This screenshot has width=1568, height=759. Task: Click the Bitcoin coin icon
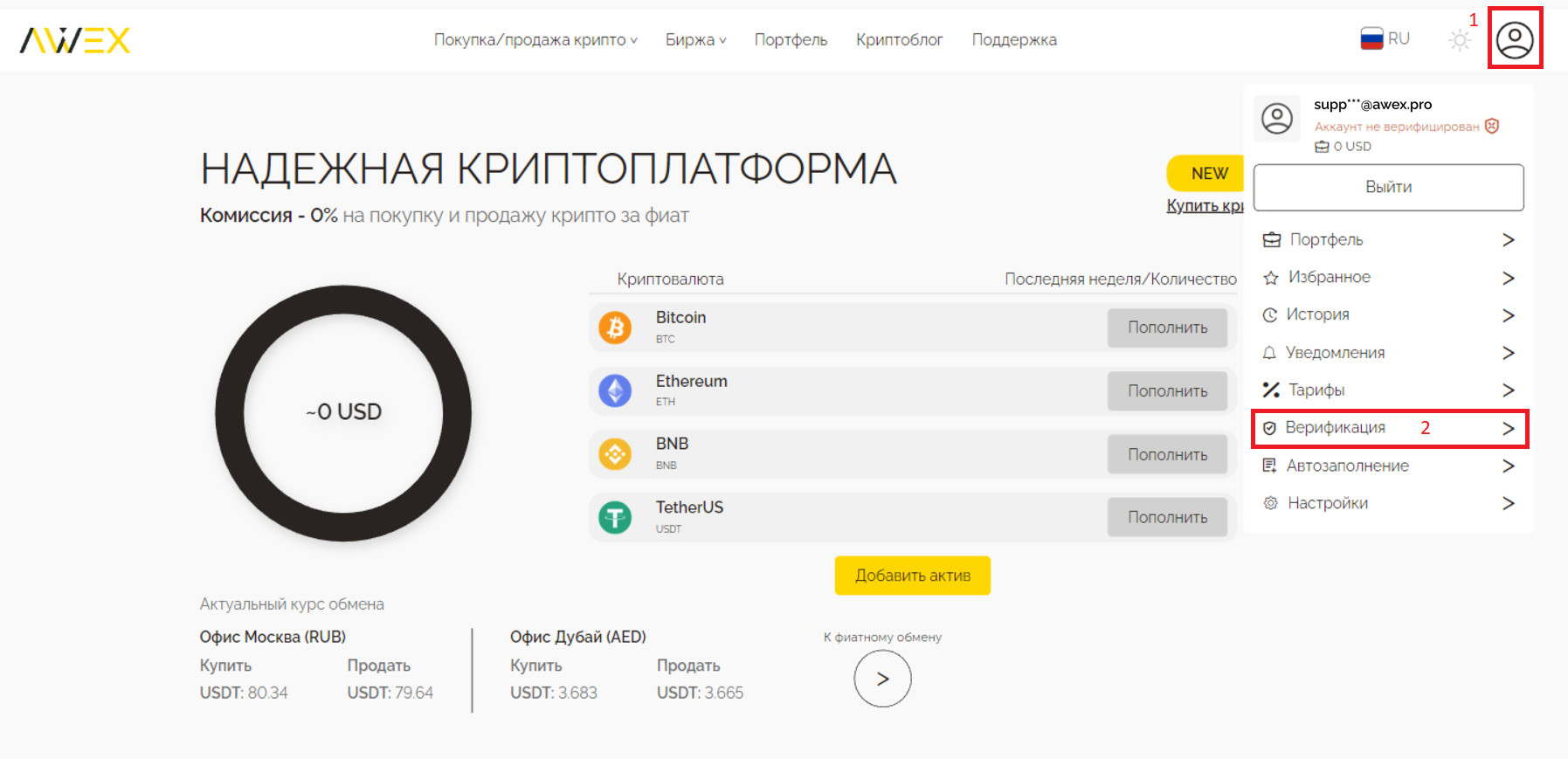click(615, 328)
